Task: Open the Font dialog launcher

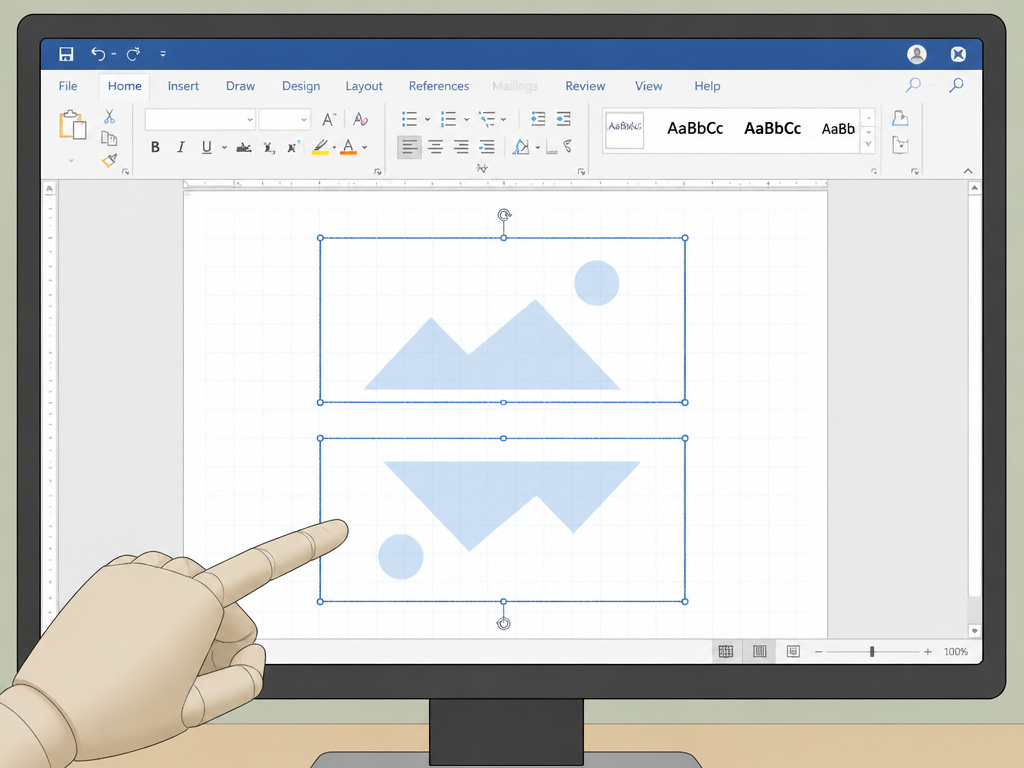Action: click(377, 172)
